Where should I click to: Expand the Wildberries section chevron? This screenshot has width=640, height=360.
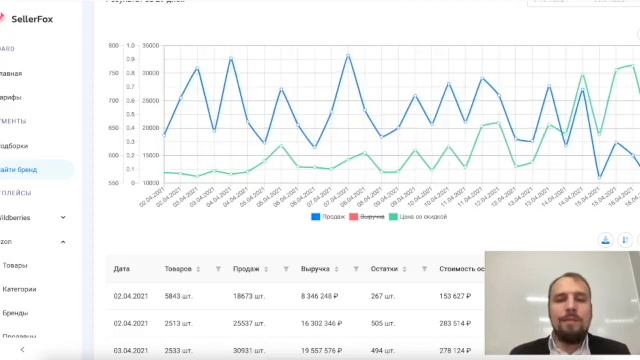pyautogui.click(x=63, y=218)
